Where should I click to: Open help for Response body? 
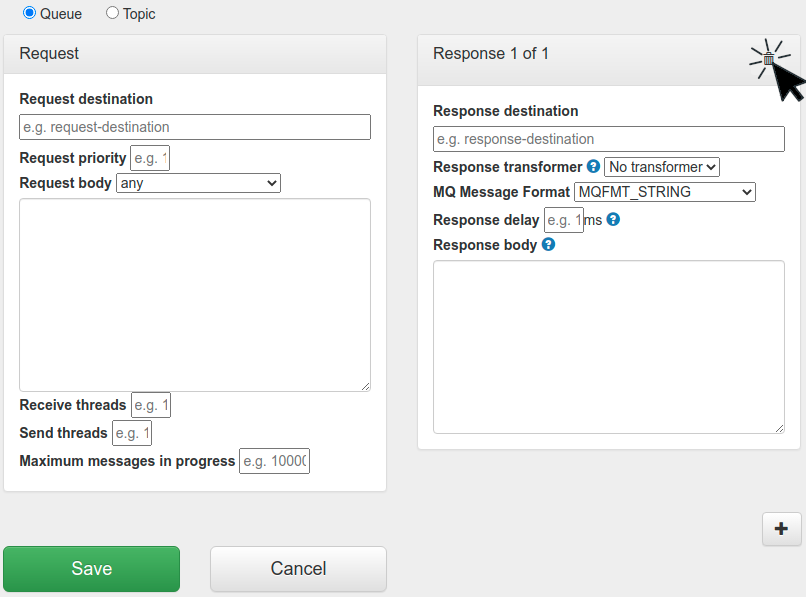pos(548,244)
